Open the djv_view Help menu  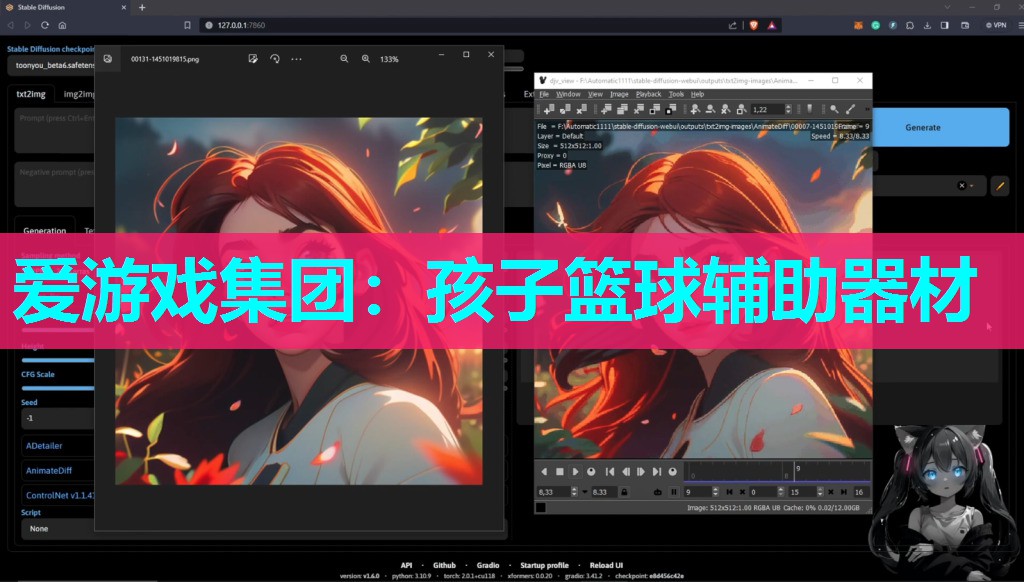(x=697, y=94)
